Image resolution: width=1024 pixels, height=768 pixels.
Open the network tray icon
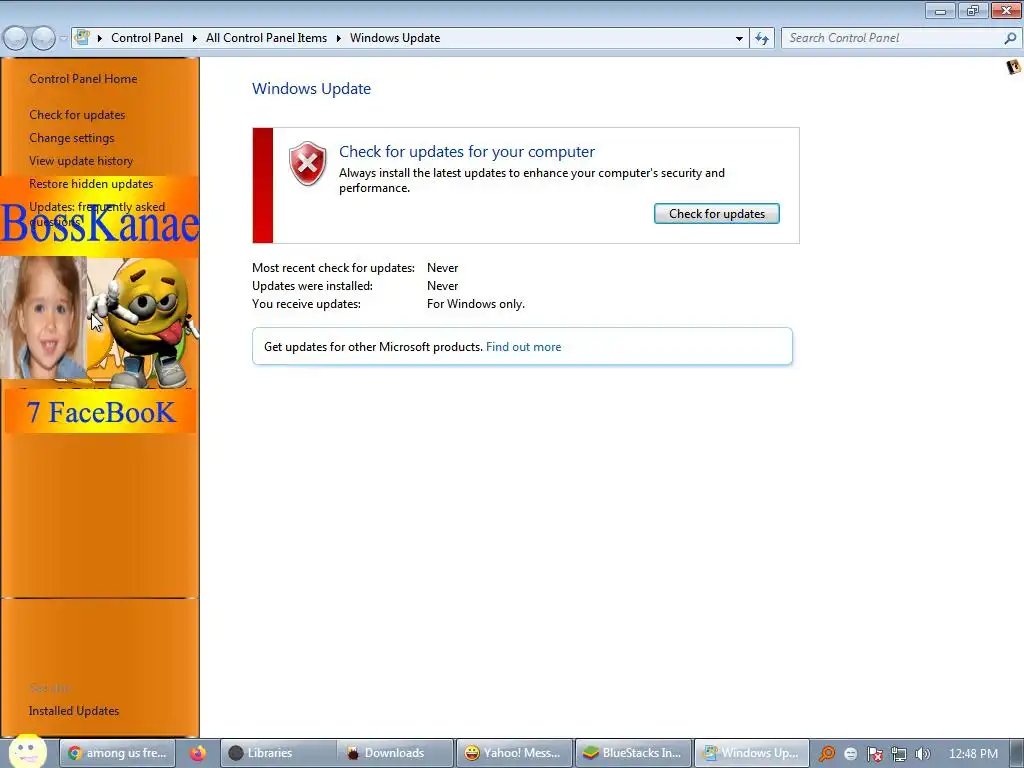[899, 754]
